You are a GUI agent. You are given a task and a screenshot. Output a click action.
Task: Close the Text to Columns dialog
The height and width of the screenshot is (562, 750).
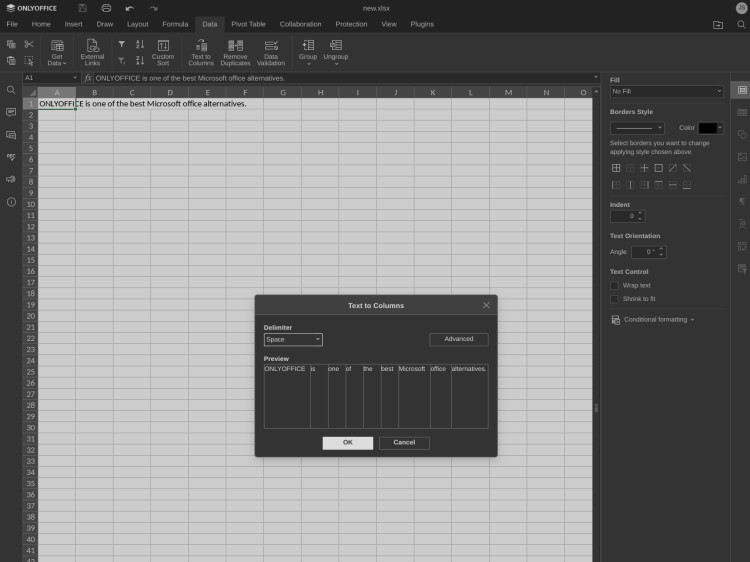coord(486,305)
